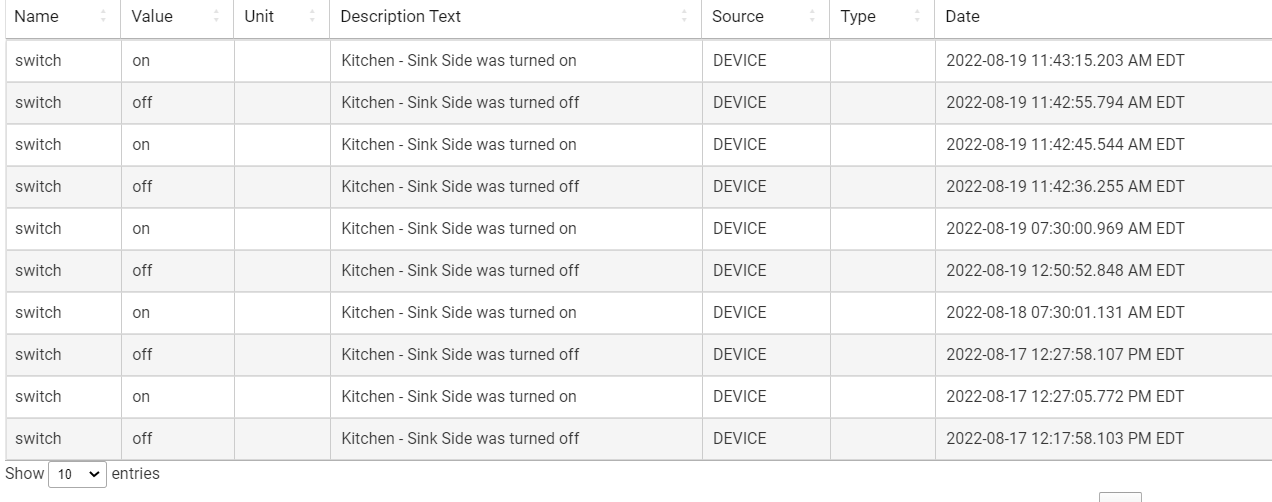Click the Name column header text
The image size is (1272, 502).
36,16
